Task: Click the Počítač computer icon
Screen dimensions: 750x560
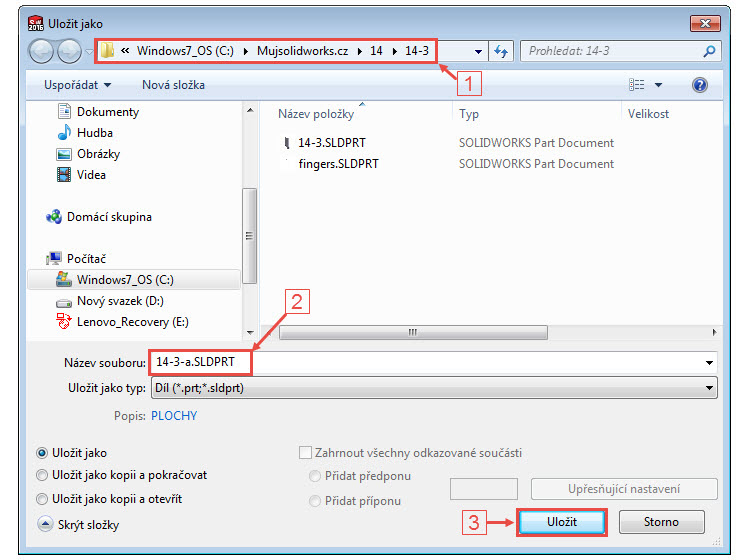Action: [x=54, y=259]
